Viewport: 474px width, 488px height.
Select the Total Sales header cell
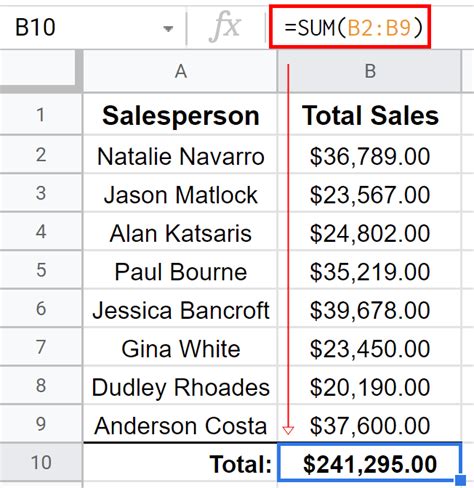(369, 115)
